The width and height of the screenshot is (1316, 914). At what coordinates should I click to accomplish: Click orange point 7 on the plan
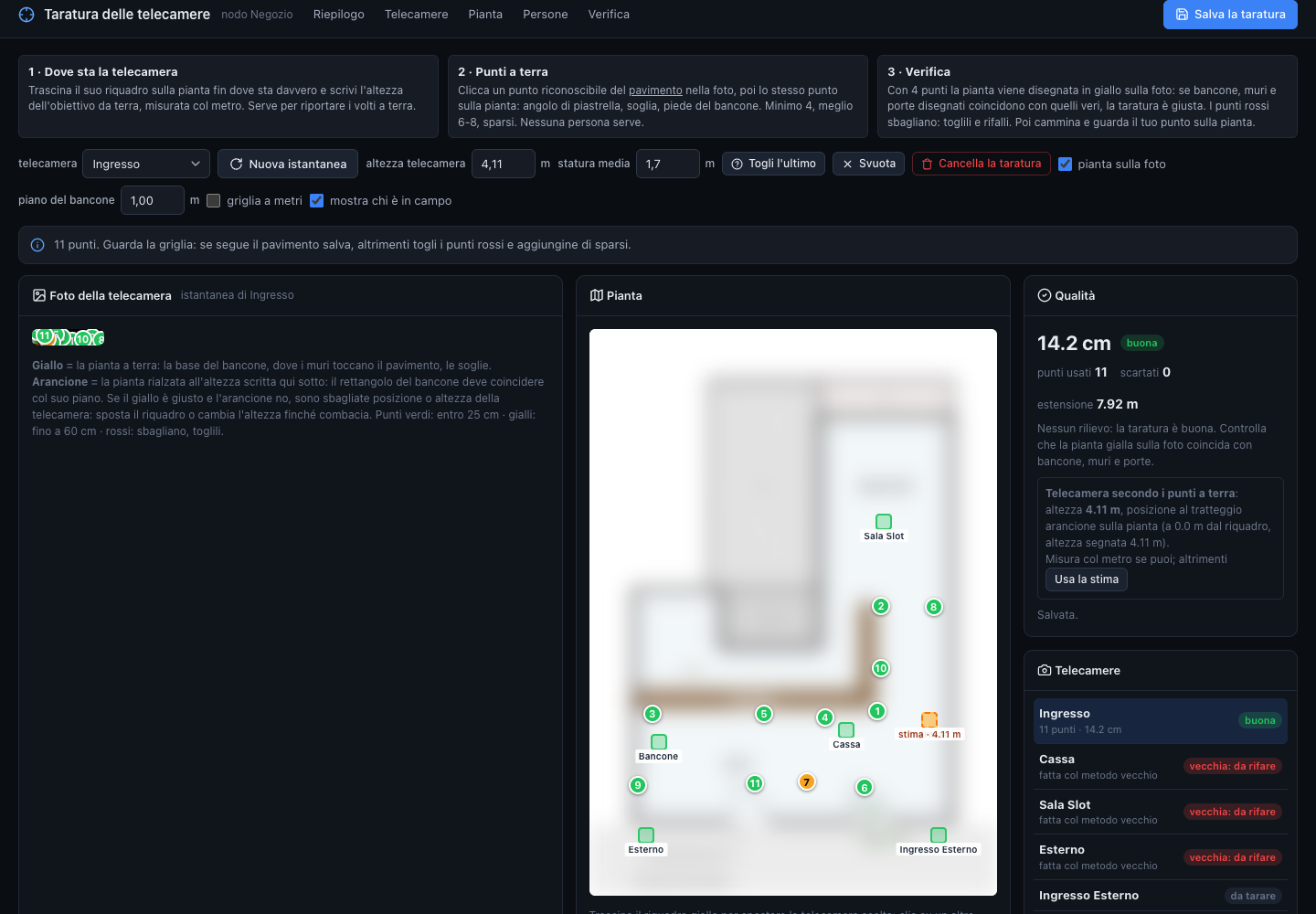pyautogui.click(x=807, y=781)
